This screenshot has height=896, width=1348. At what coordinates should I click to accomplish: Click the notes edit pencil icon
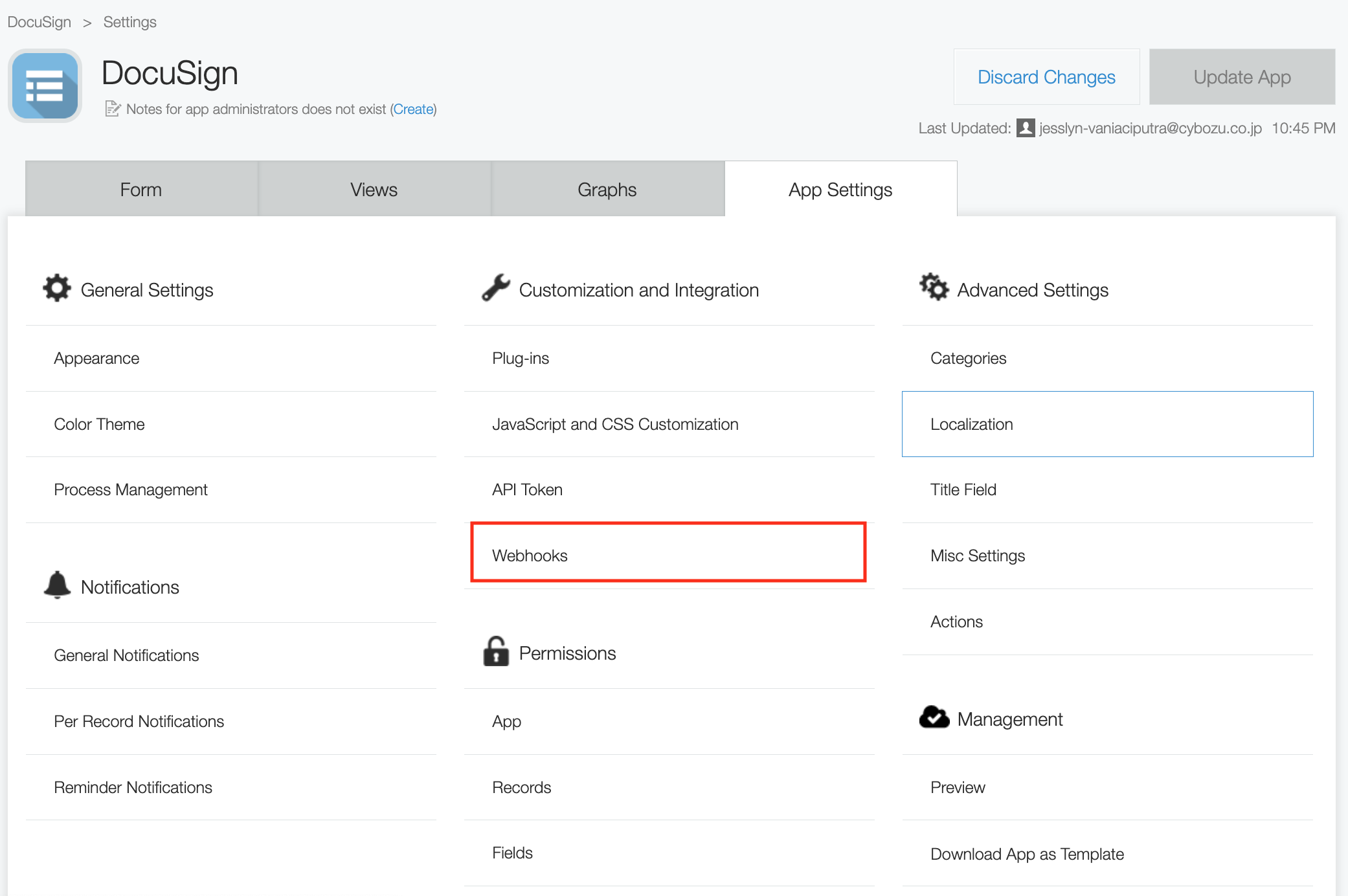(113, 109)
